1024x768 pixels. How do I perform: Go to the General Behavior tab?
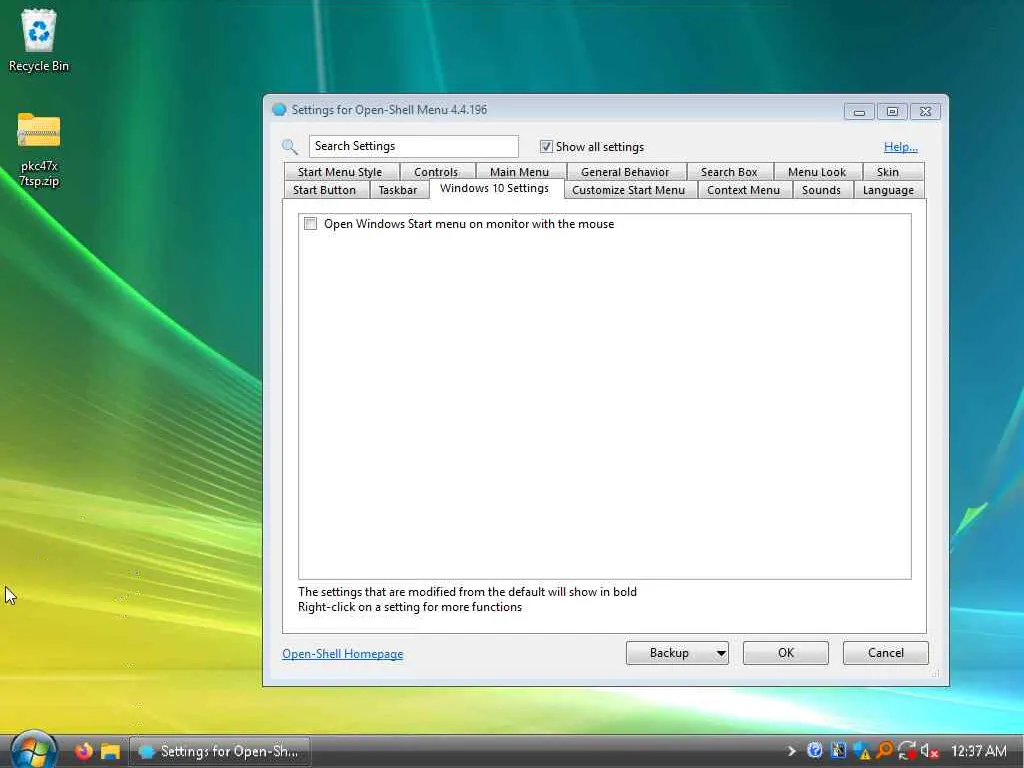pos(625,172)
